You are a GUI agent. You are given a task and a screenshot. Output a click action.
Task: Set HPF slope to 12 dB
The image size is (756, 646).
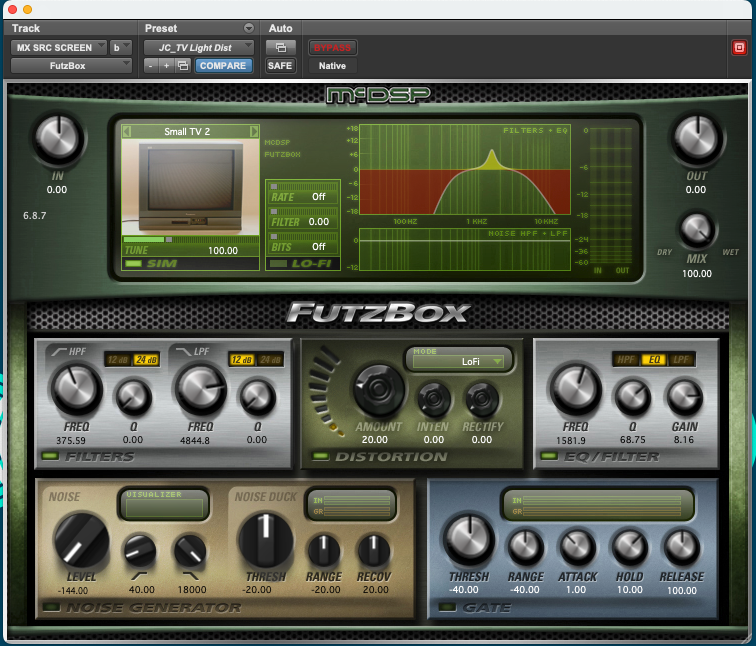pos(118,360)
